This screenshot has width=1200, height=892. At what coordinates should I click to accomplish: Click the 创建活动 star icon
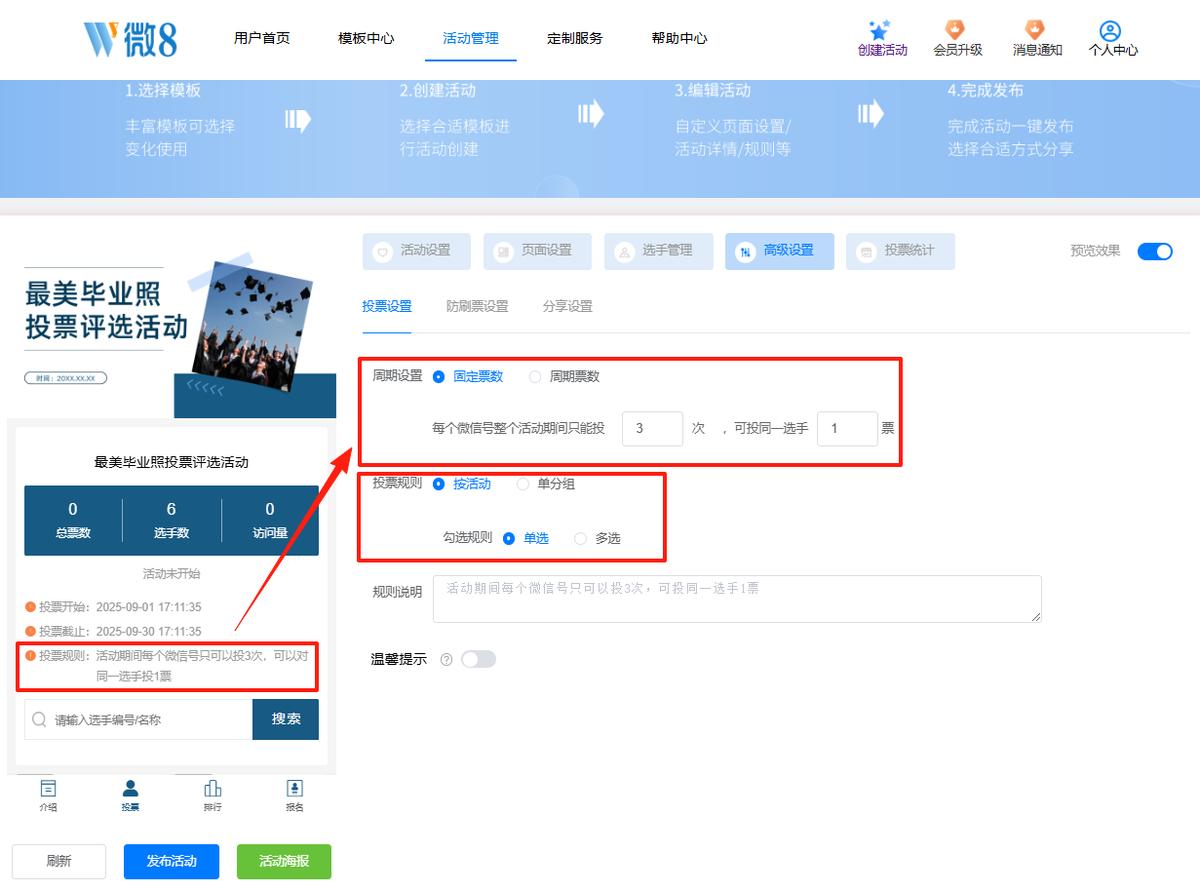pyautogui.click(x=880, y=29)
